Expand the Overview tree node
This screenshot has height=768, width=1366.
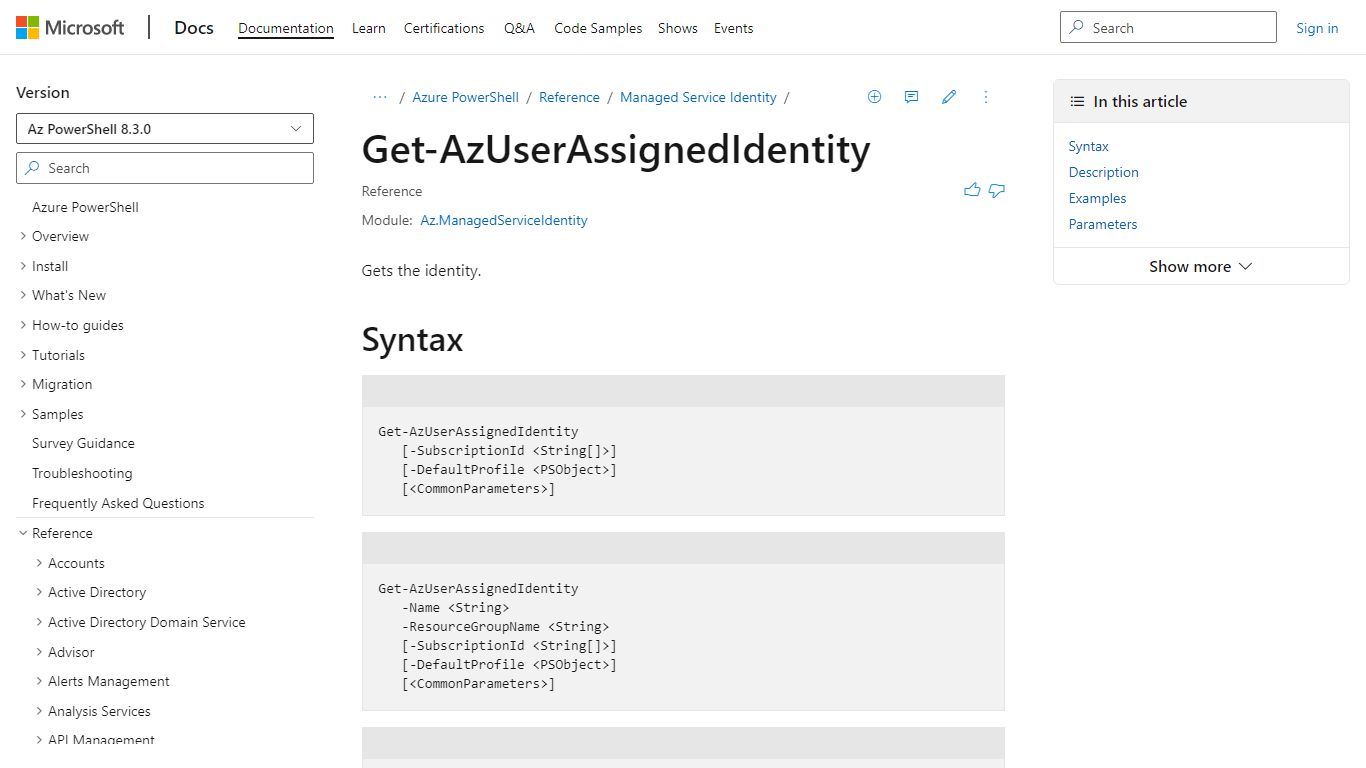pyautogui.click(x=23, y=236)
